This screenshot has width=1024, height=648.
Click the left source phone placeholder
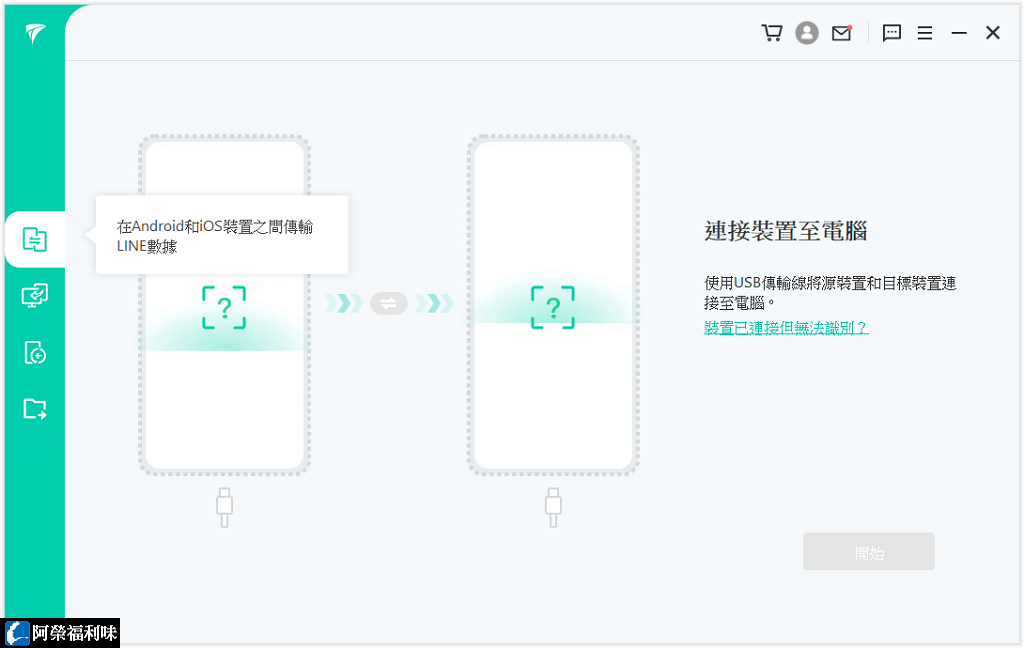click(x=224, y=305)
